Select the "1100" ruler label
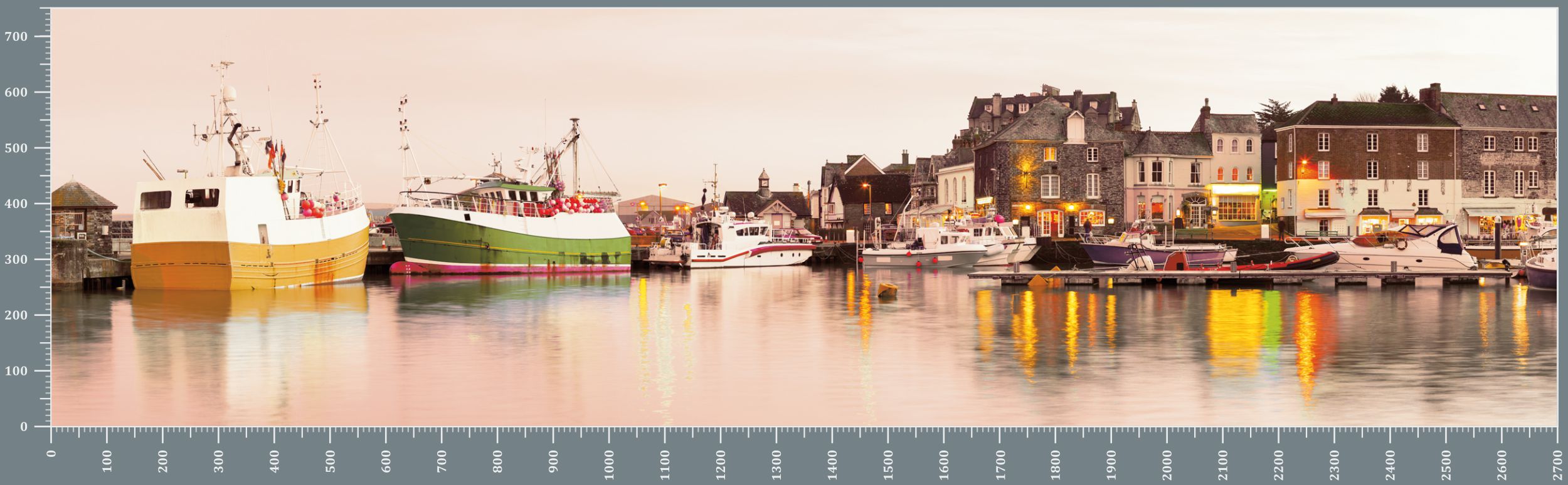1568x485 pixels. point(665,464)
